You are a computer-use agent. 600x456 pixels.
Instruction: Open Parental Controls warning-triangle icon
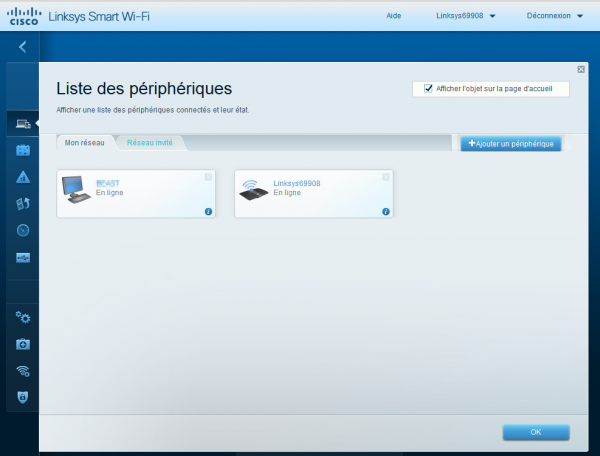click(x=22, y=177)
